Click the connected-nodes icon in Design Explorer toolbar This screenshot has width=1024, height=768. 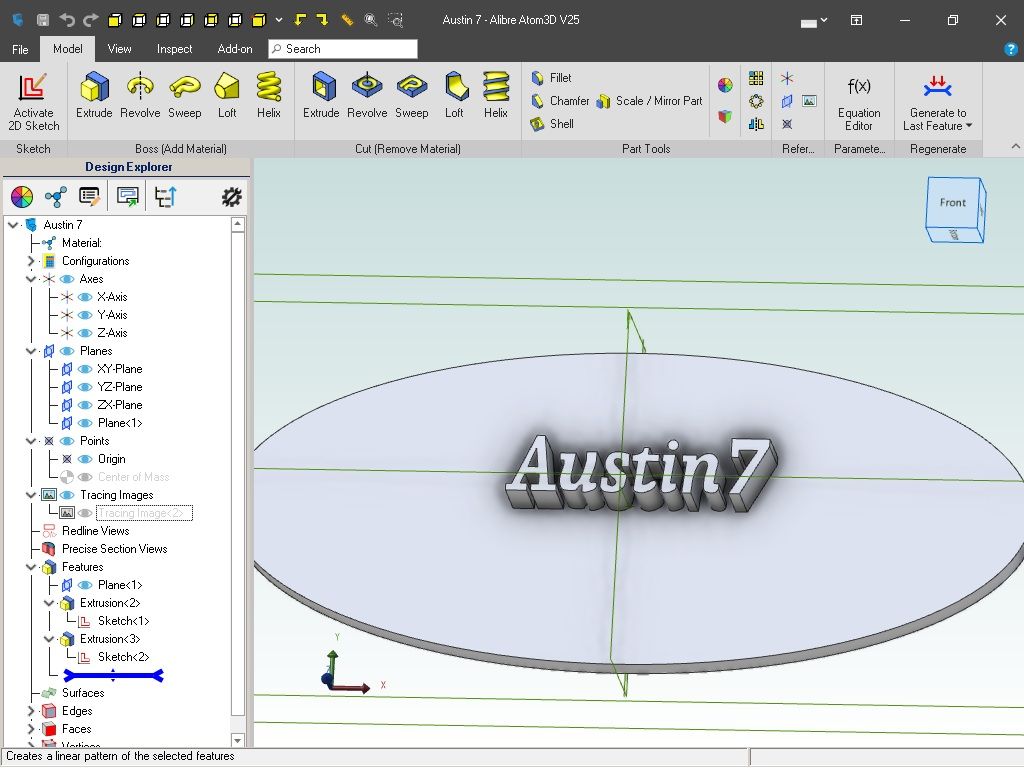pos(56,197)
